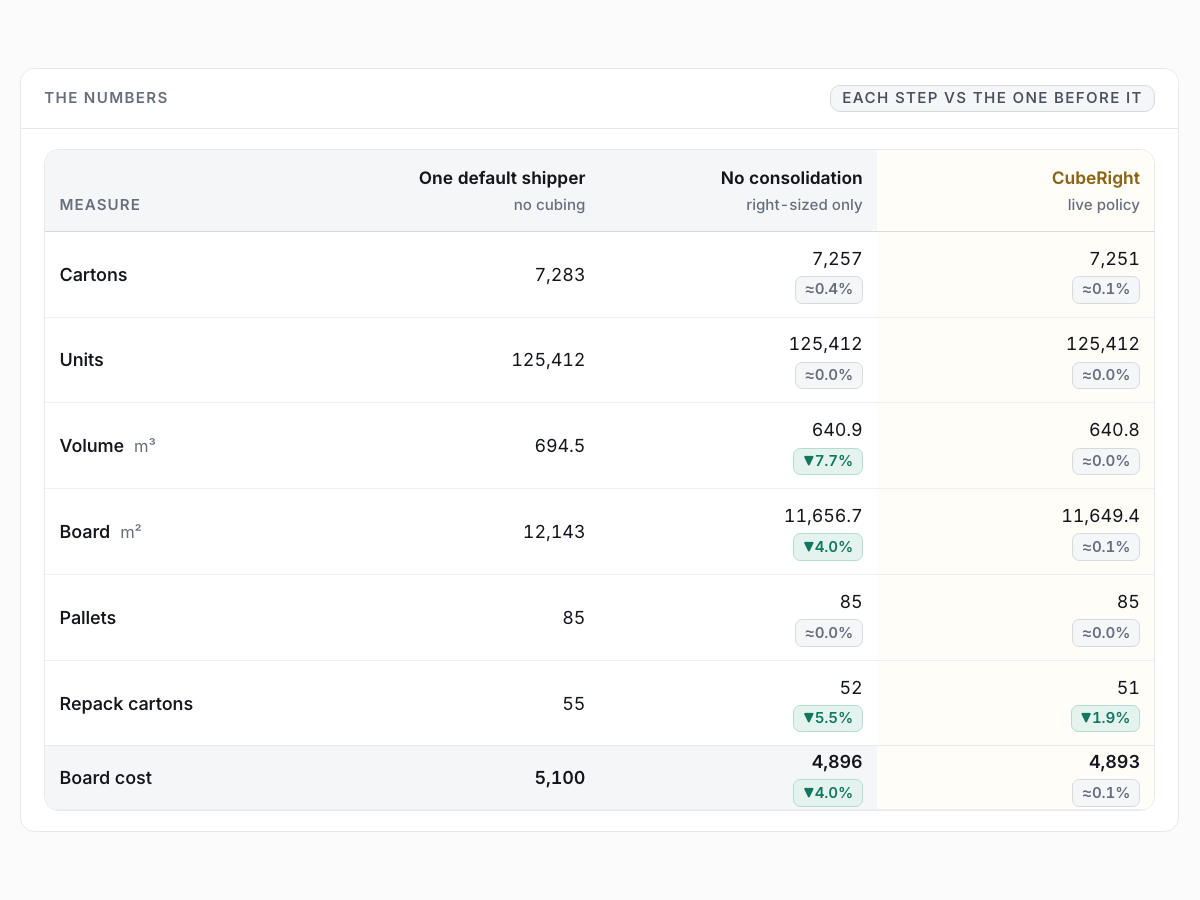Click the ≈0.1% badge in Board m² row
The image size is (1200, 900).
pos(1106,547)
